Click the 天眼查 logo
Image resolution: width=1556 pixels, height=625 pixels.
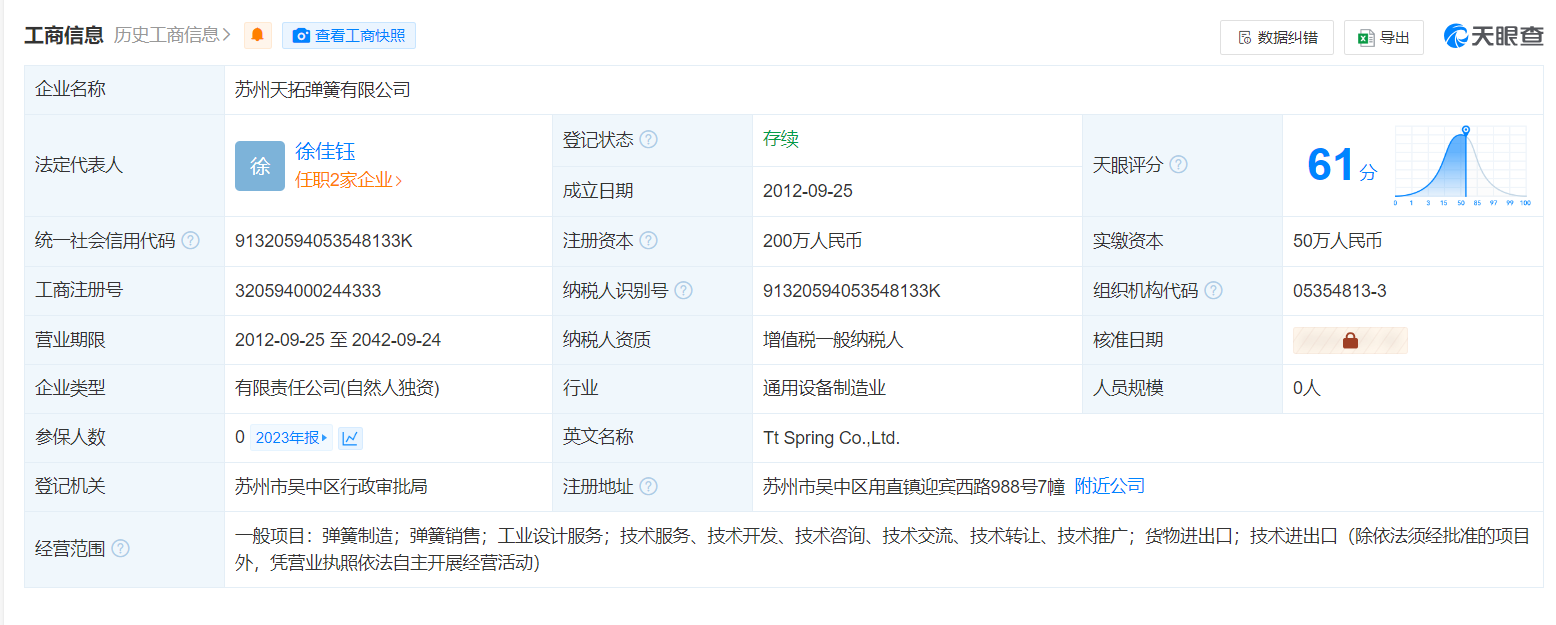pos(1494,36)
